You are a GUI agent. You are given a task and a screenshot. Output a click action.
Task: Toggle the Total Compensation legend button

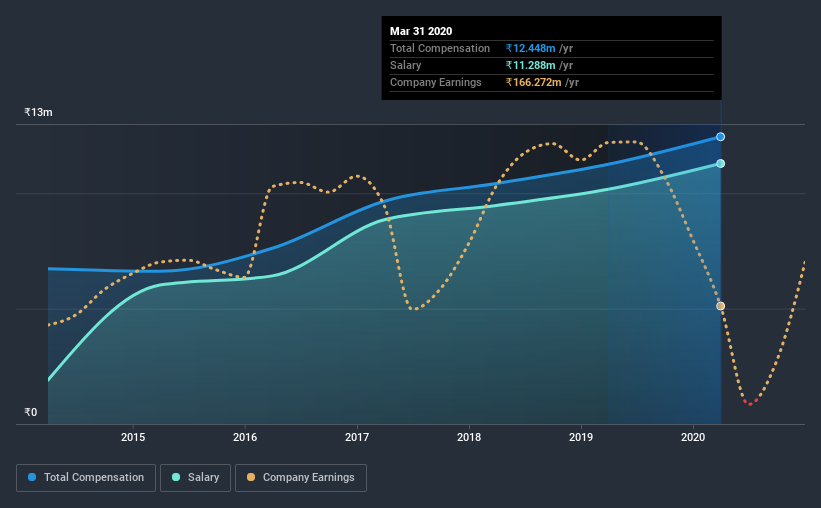pos(86,478)
